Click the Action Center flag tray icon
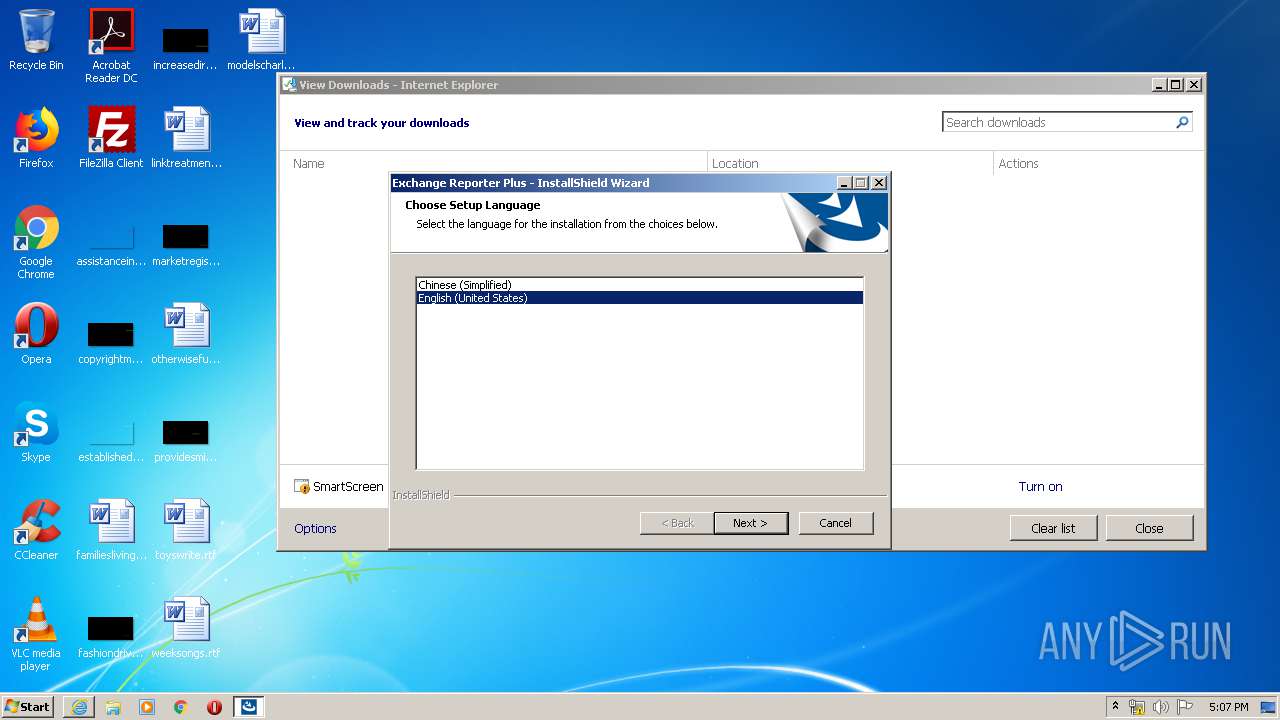The height and width of the screenshot is (720, 1280). [1184, 707]
